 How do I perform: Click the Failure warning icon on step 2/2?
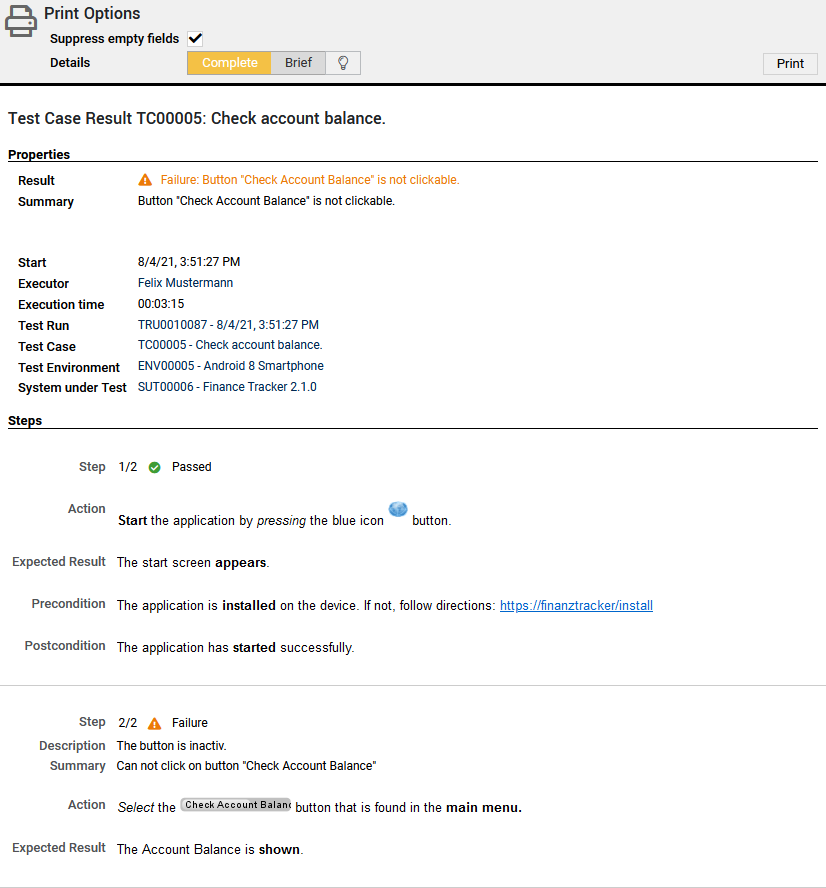coord(155,722)
